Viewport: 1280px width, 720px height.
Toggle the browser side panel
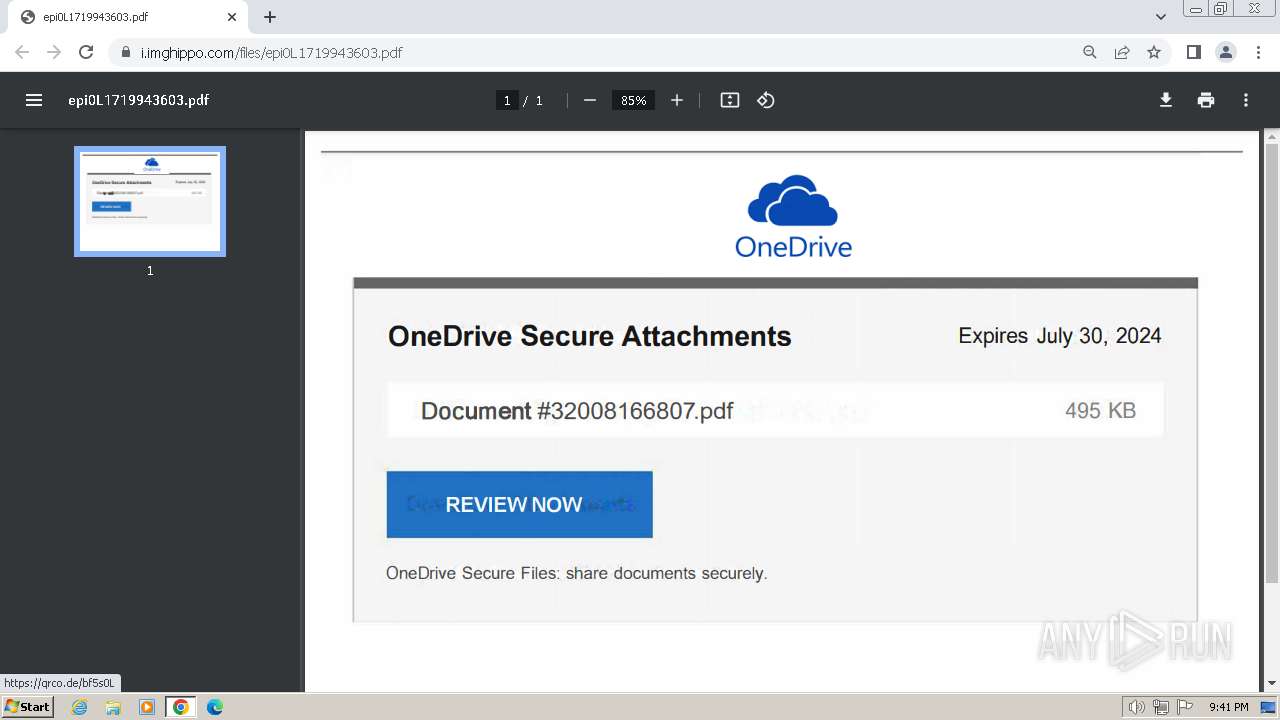click(1193, 52)
